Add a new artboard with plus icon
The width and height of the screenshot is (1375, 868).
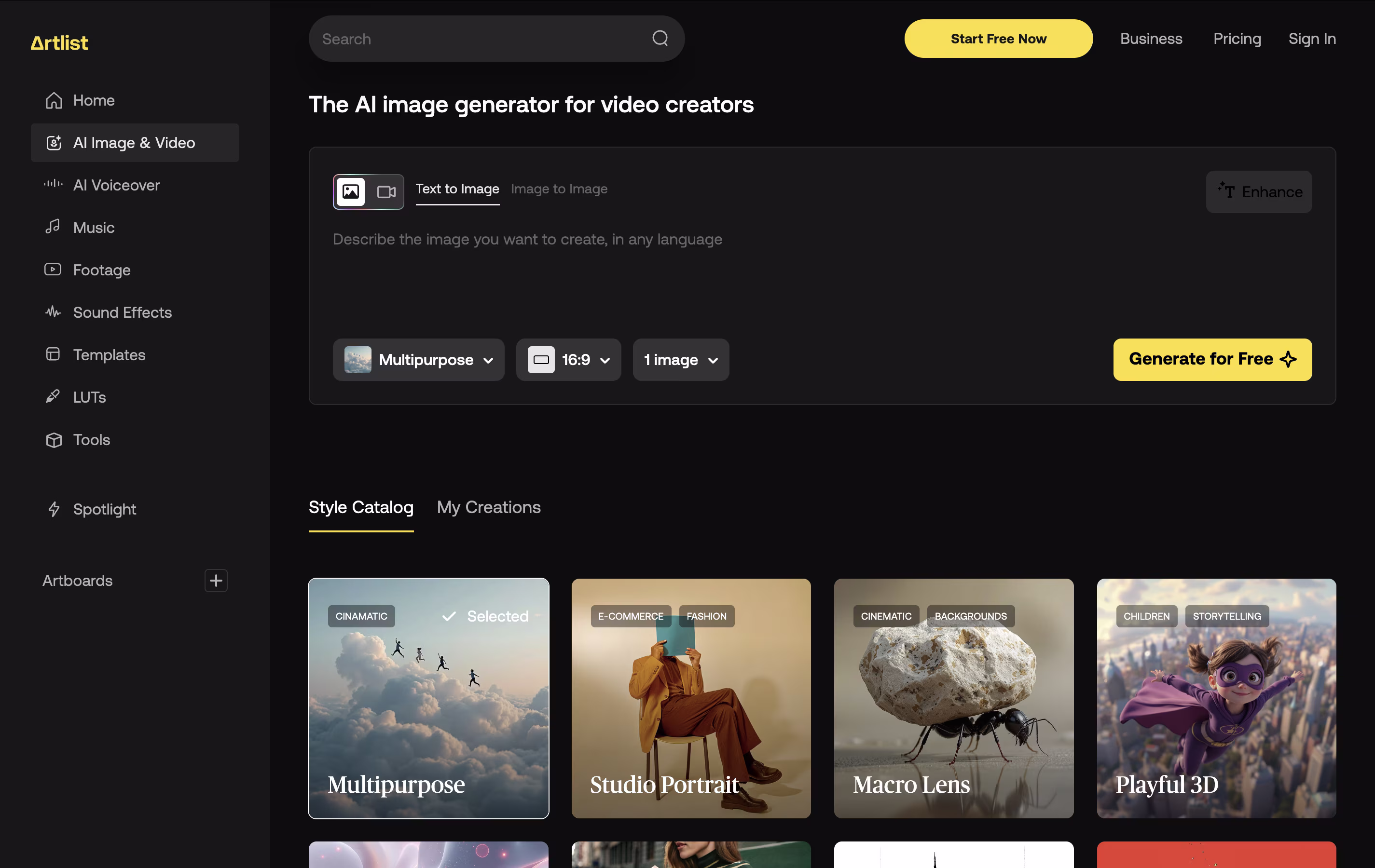(x=216, y=581)
